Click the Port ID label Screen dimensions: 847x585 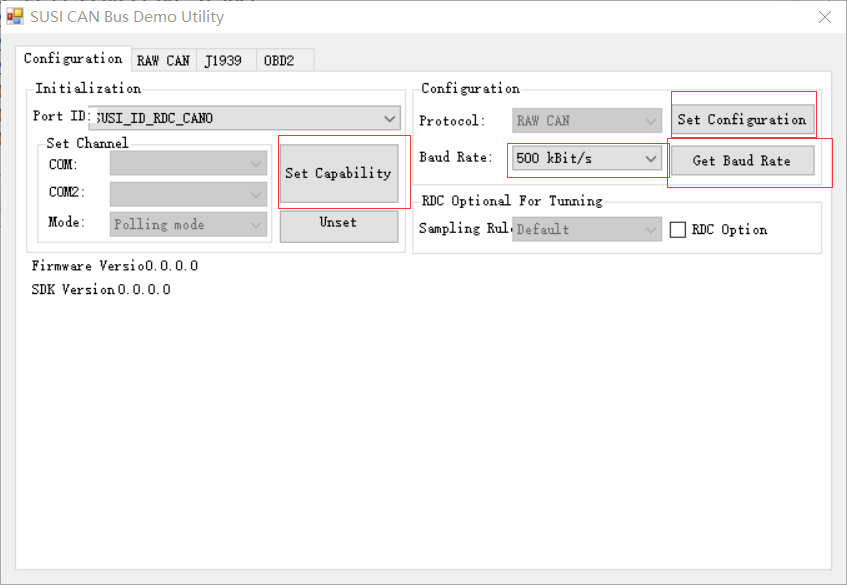61,116
